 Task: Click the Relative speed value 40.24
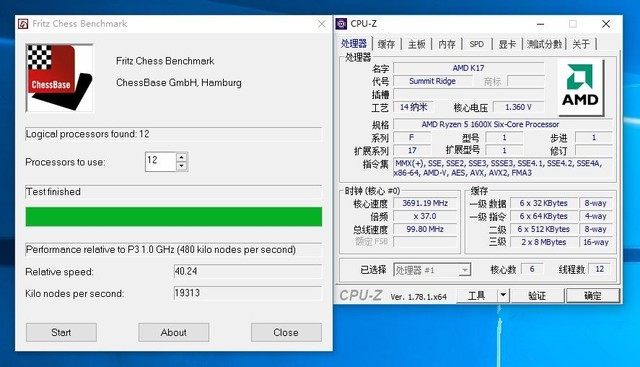click(x=248, y=271)
